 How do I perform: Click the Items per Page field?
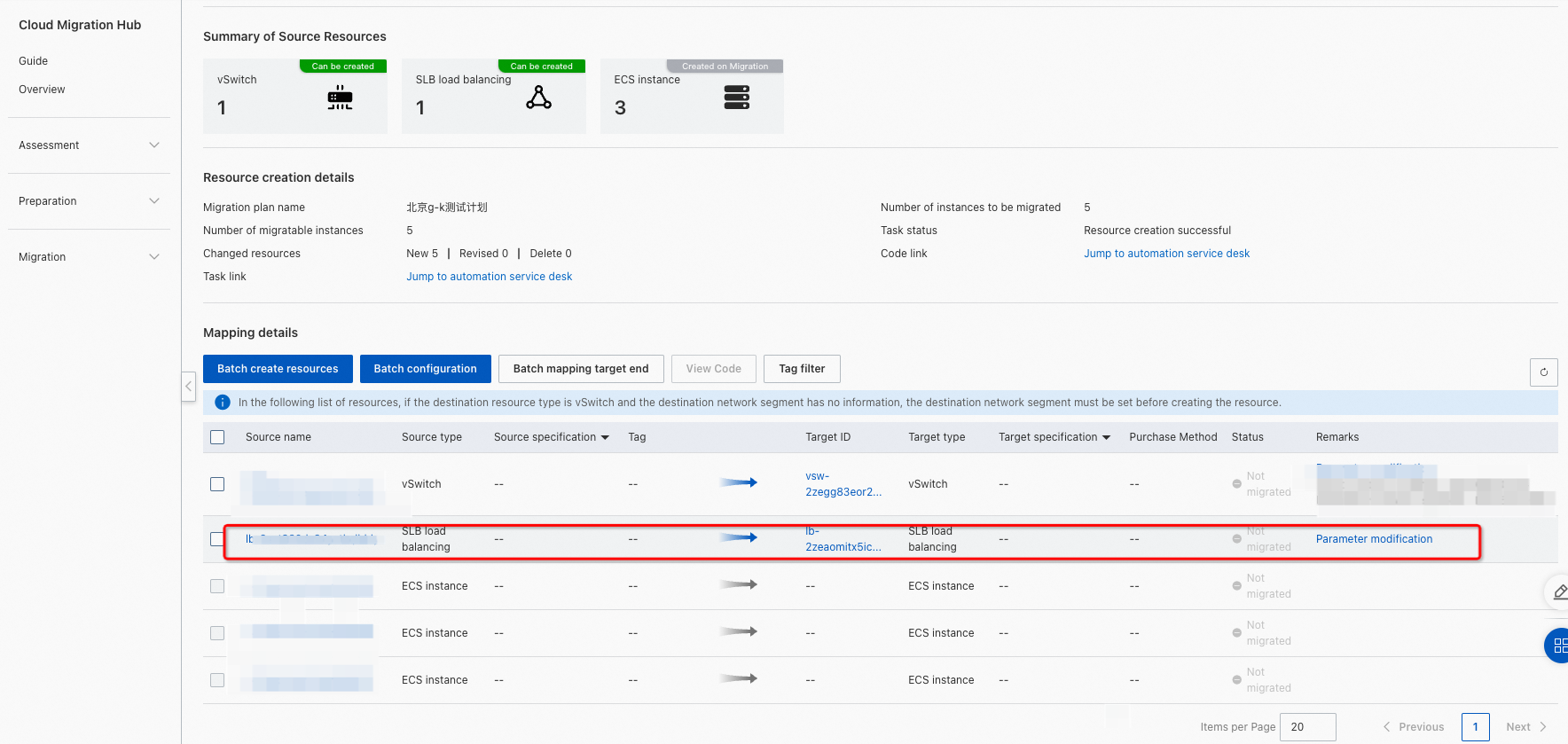click(x=1307, y=727)
